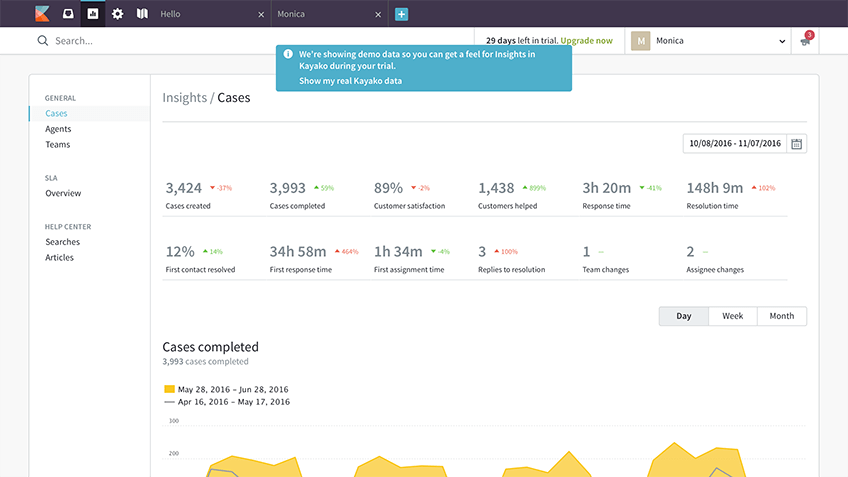Expand the Monica user dropdown arrow
The height and width of the screenshot is (477, 848).
[782, 41]
